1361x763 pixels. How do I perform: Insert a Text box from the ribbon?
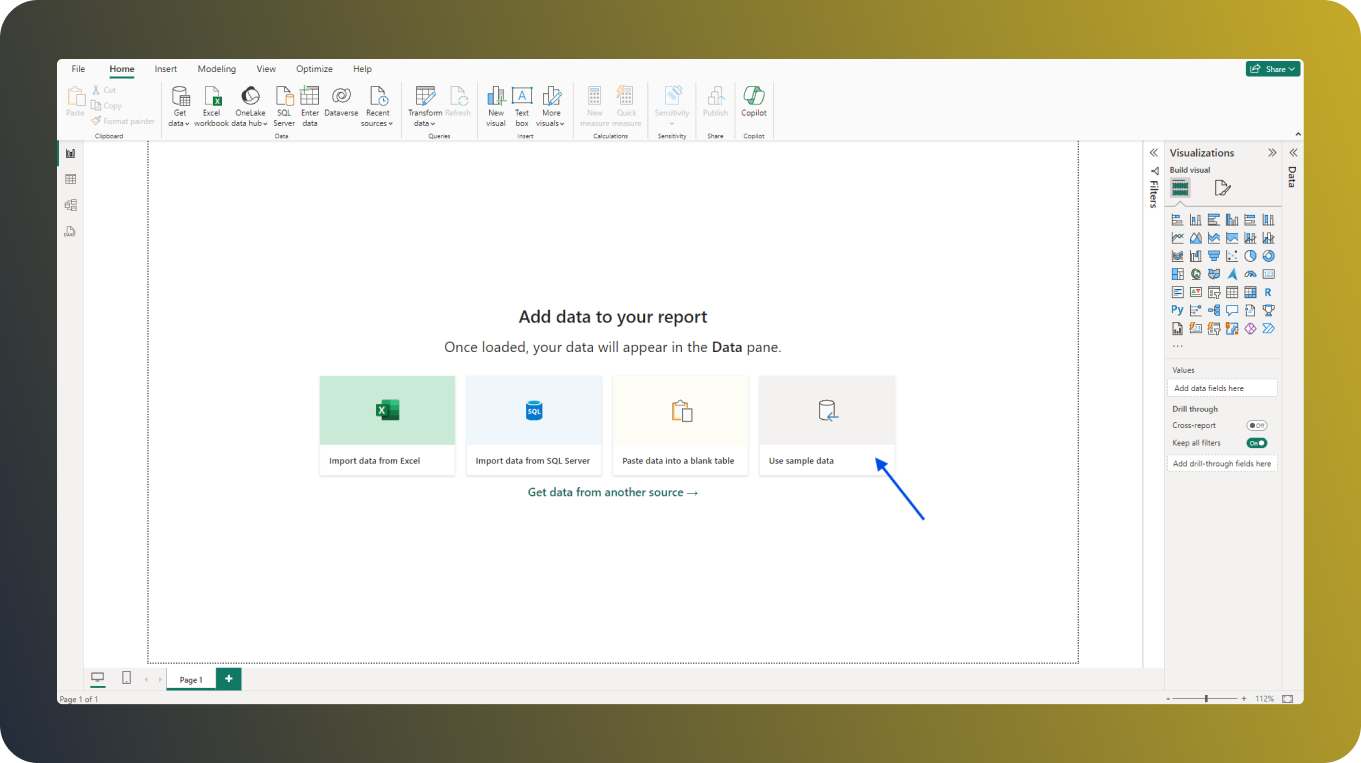click(x=521, y=105)
